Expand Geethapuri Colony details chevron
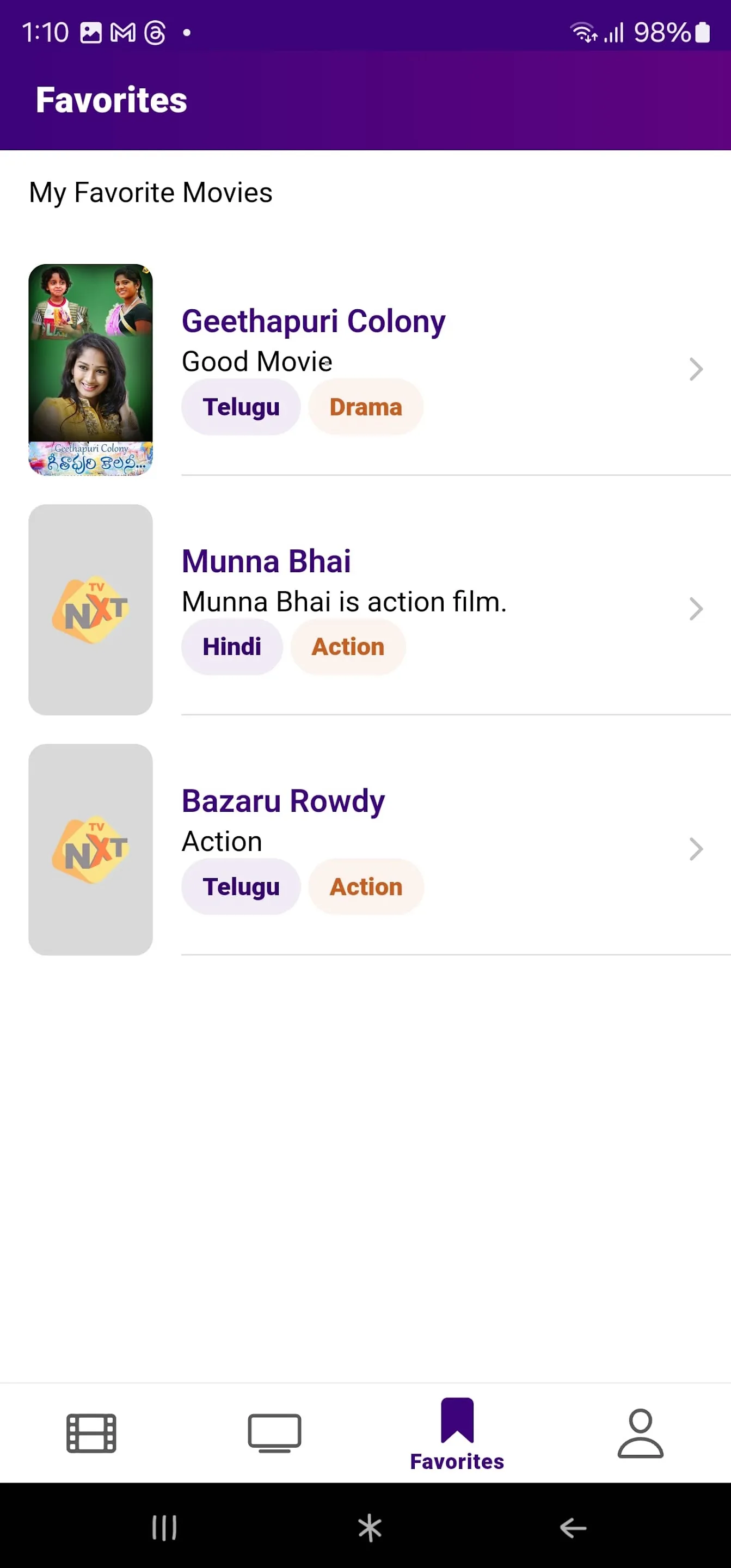 [x=696, y=369]
